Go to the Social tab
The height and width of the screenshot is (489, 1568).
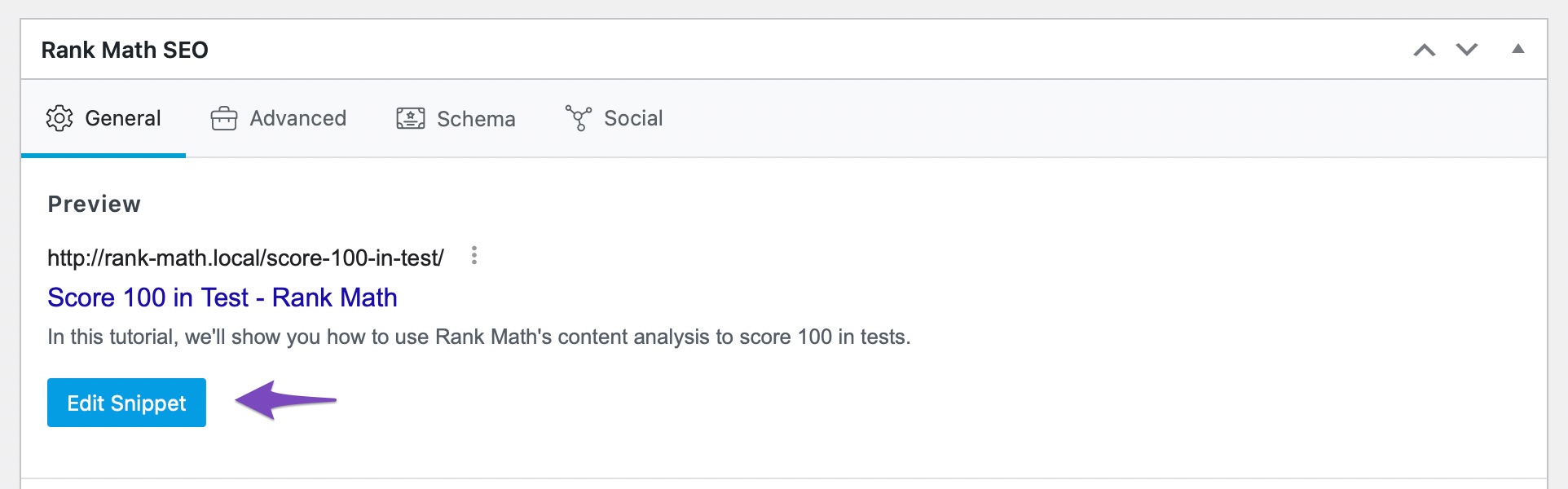click(x=633, y=118)
